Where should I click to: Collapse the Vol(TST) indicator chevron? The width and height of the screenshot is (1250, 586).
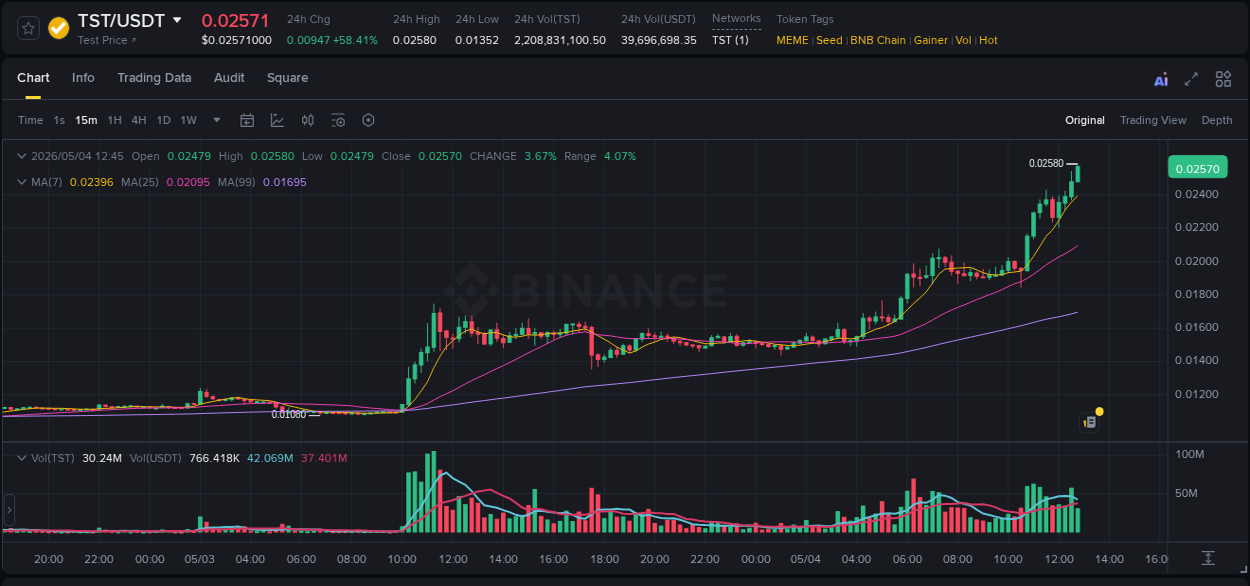point(22,458)
